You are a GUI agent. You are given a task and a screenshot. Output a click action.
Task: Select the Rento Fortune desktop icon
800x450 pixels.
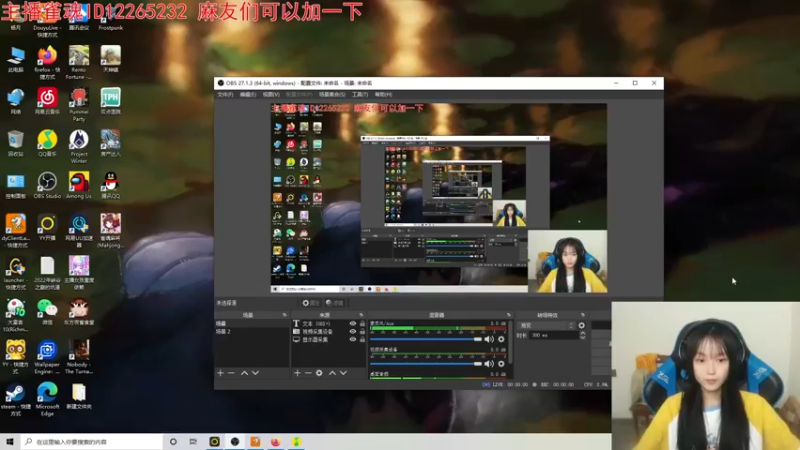pyautogui.click(x=79, y=62)
